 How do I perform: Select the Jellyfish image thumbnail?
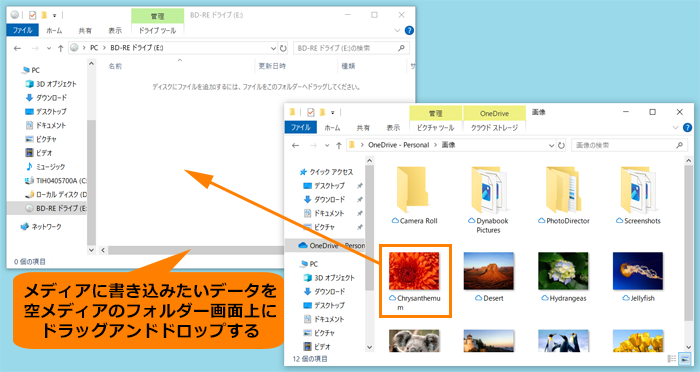[x=638, y=271]
